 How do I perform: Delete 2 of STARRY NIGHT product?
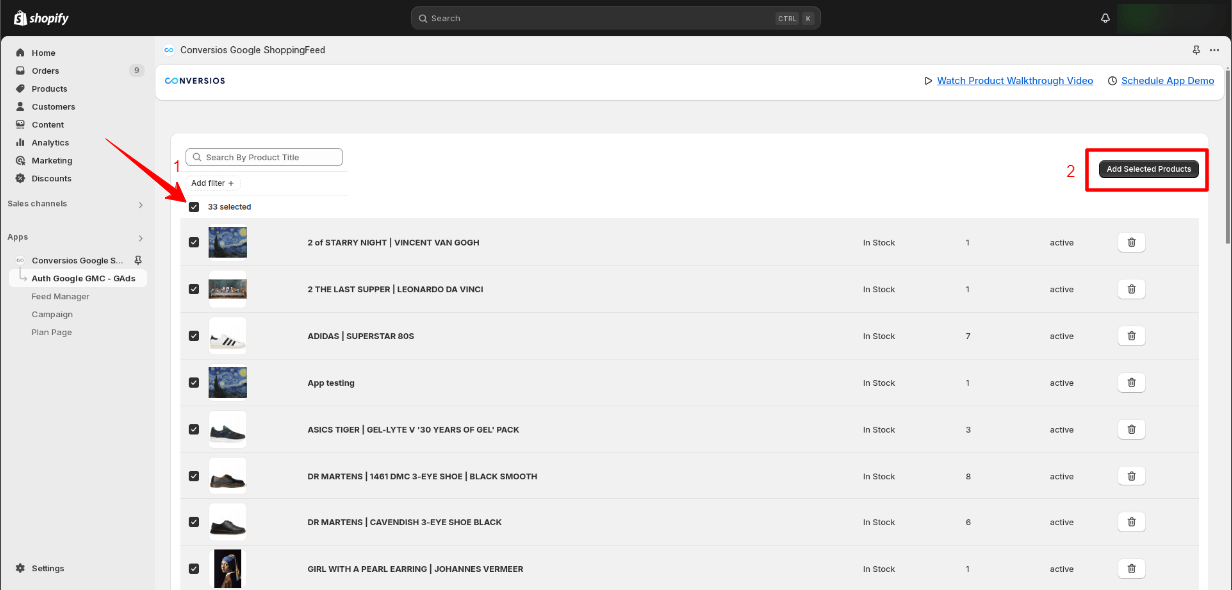point(1131,242)
